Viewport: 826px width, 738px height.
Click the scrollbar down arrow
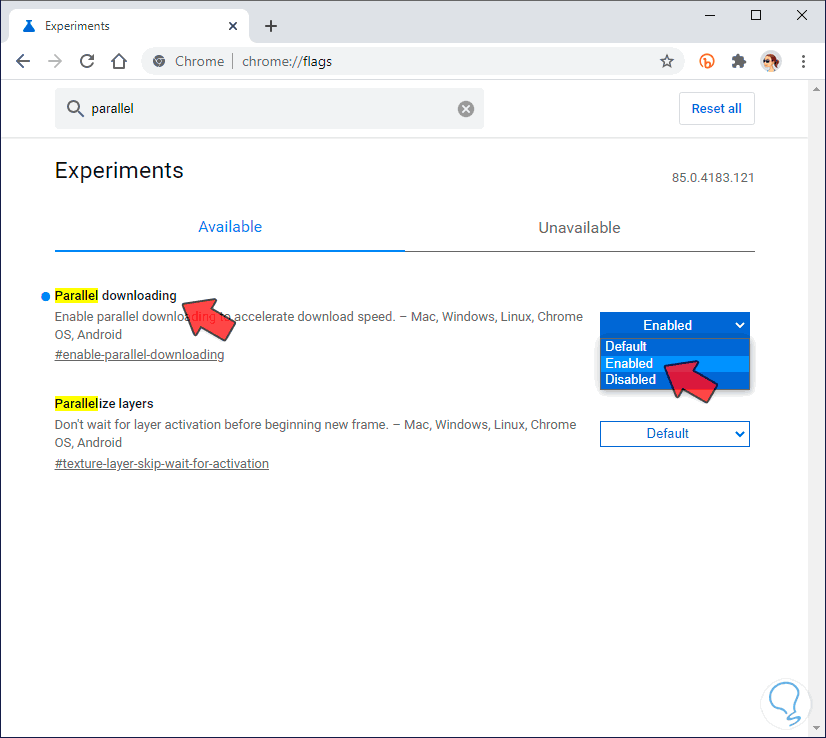[x=817, y=728]
